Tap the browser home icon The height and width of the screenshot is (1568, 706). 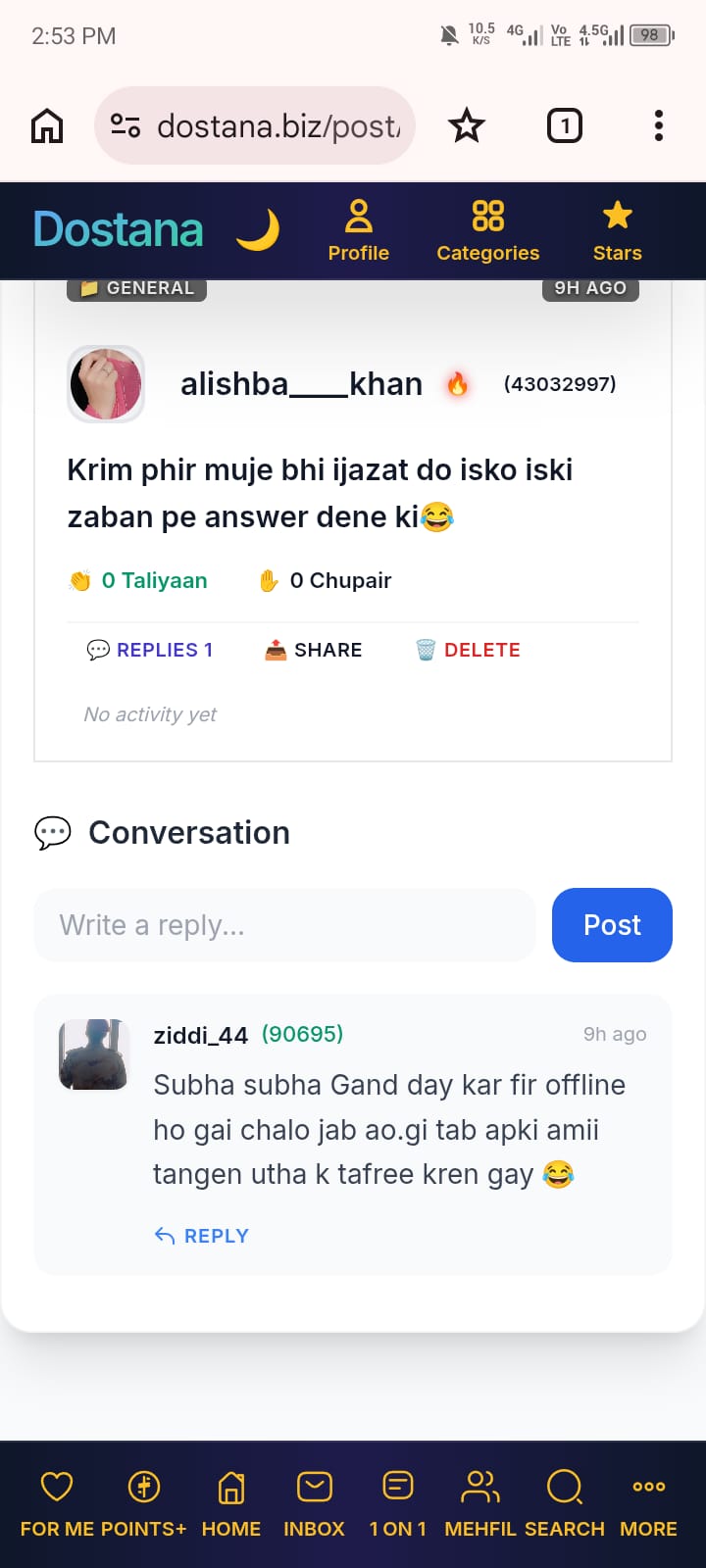[47, 125]
